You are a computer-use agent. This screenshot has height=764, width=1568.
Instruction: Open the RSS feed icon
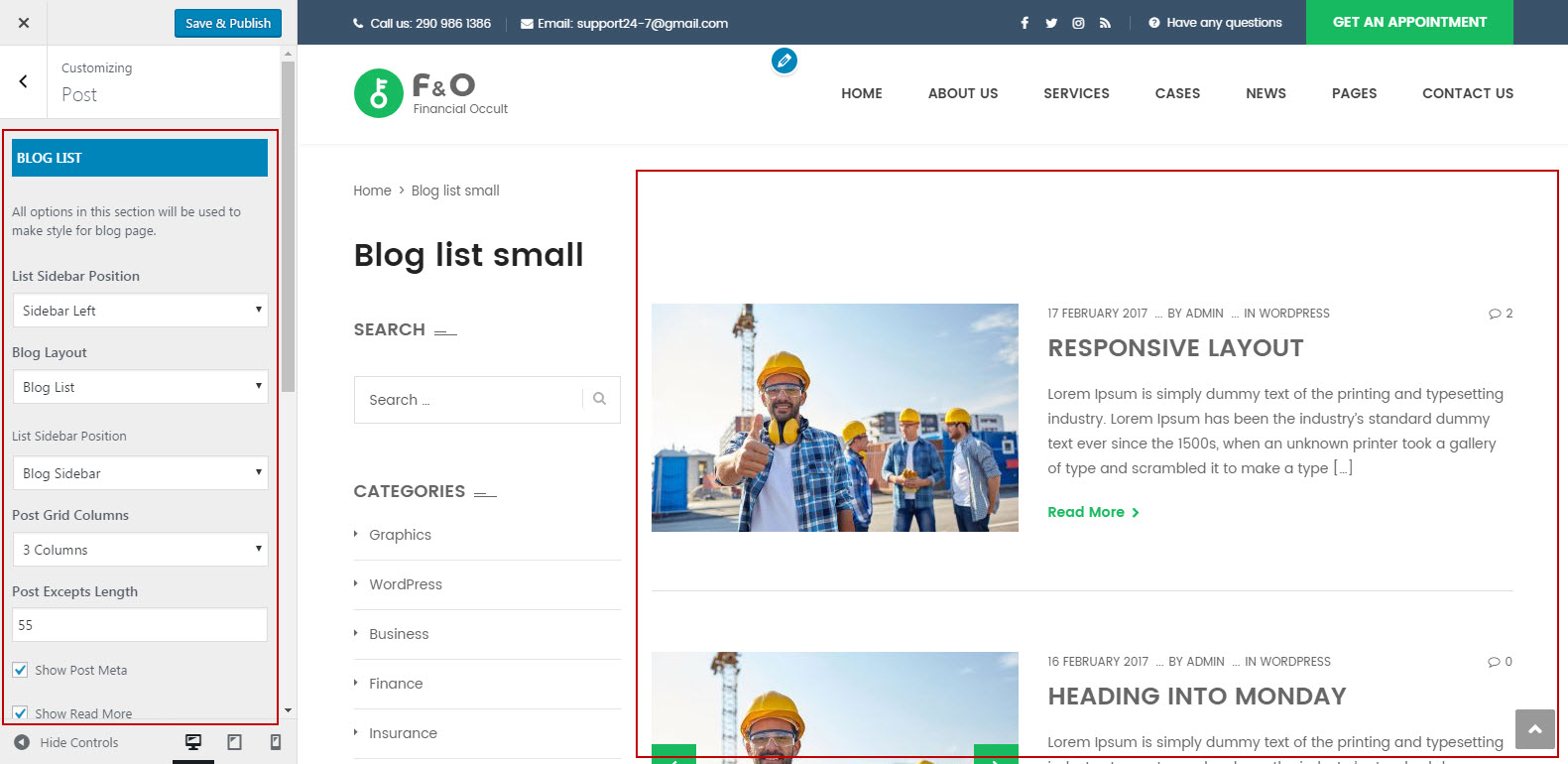click(x=1105, y=23)
